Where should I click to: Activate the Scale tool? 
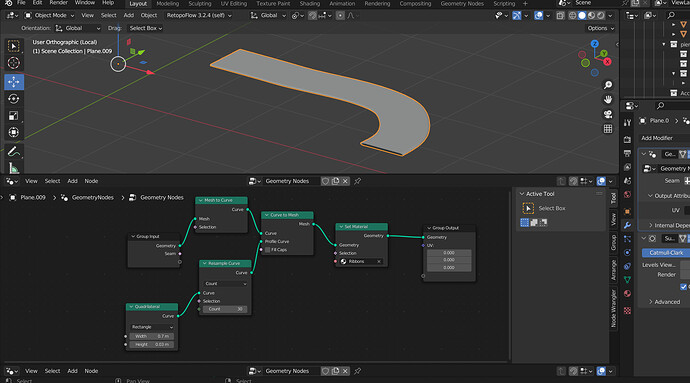click(14, 116)
